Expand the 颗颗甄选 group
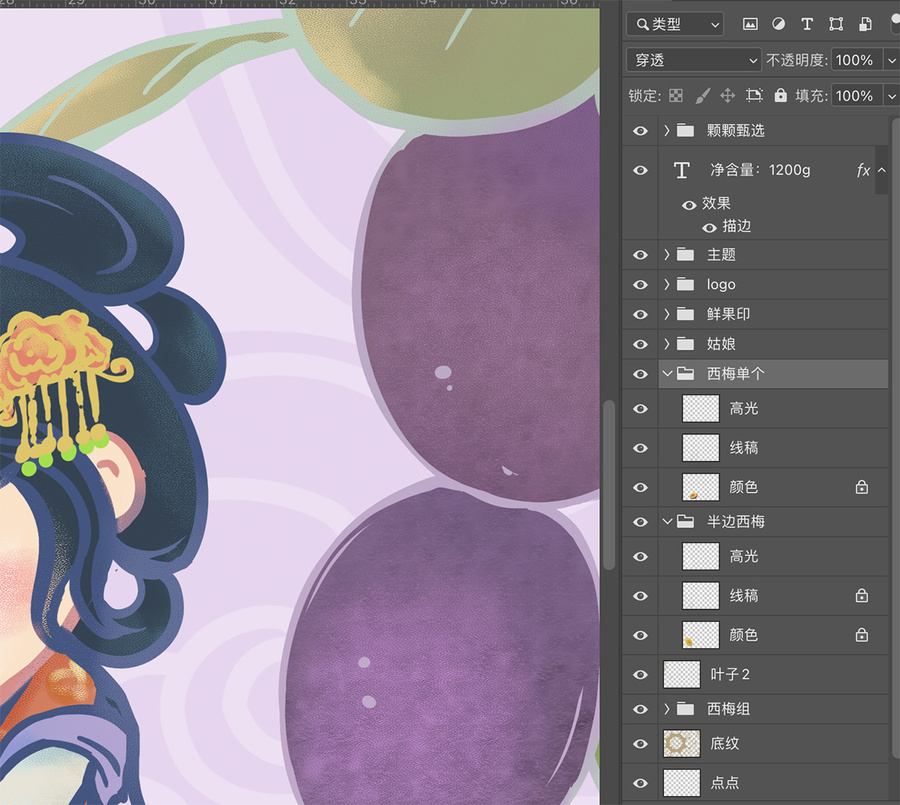The image size is (900, 805). pos(666,130)
